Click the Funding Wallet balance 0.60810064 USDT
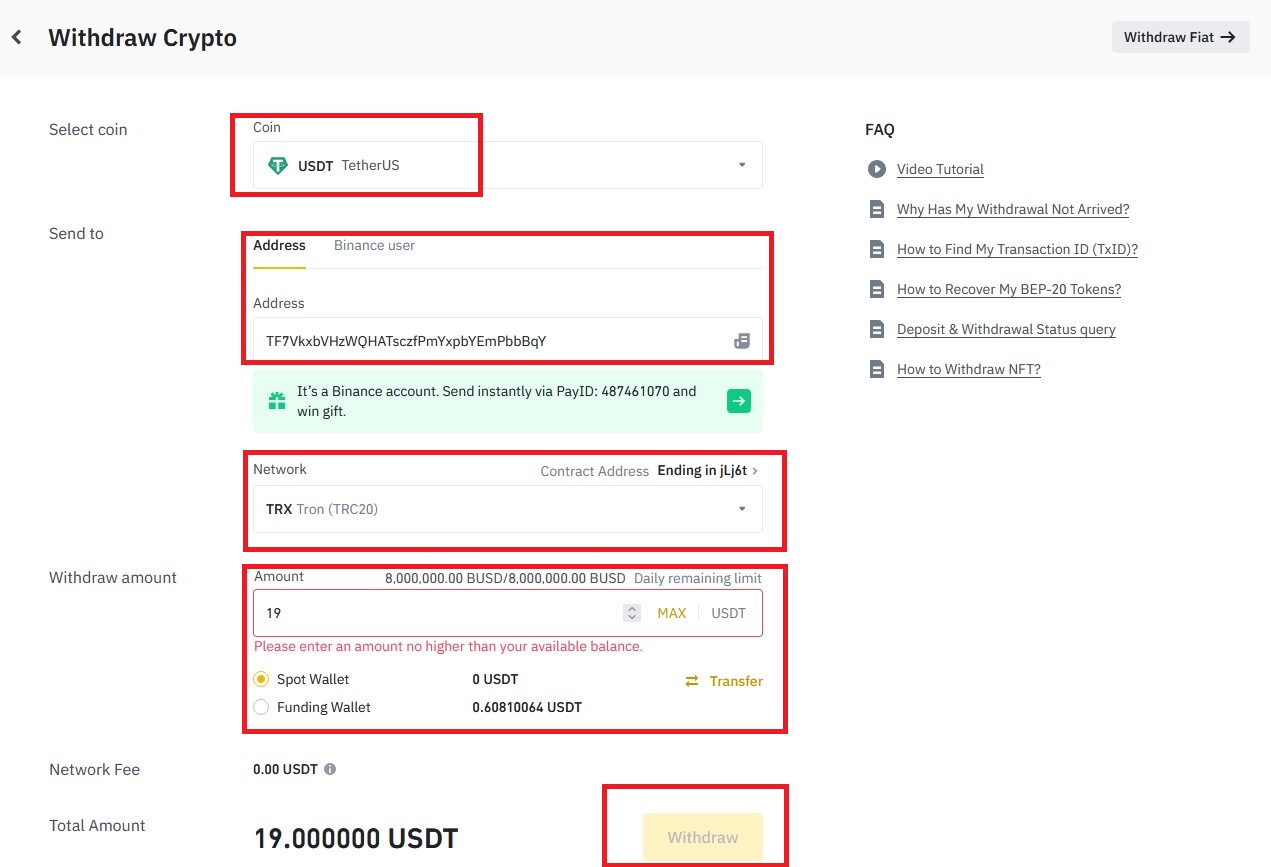This screenshot has height=867, width=1271. pyautogui.click(x=527, y=707)
